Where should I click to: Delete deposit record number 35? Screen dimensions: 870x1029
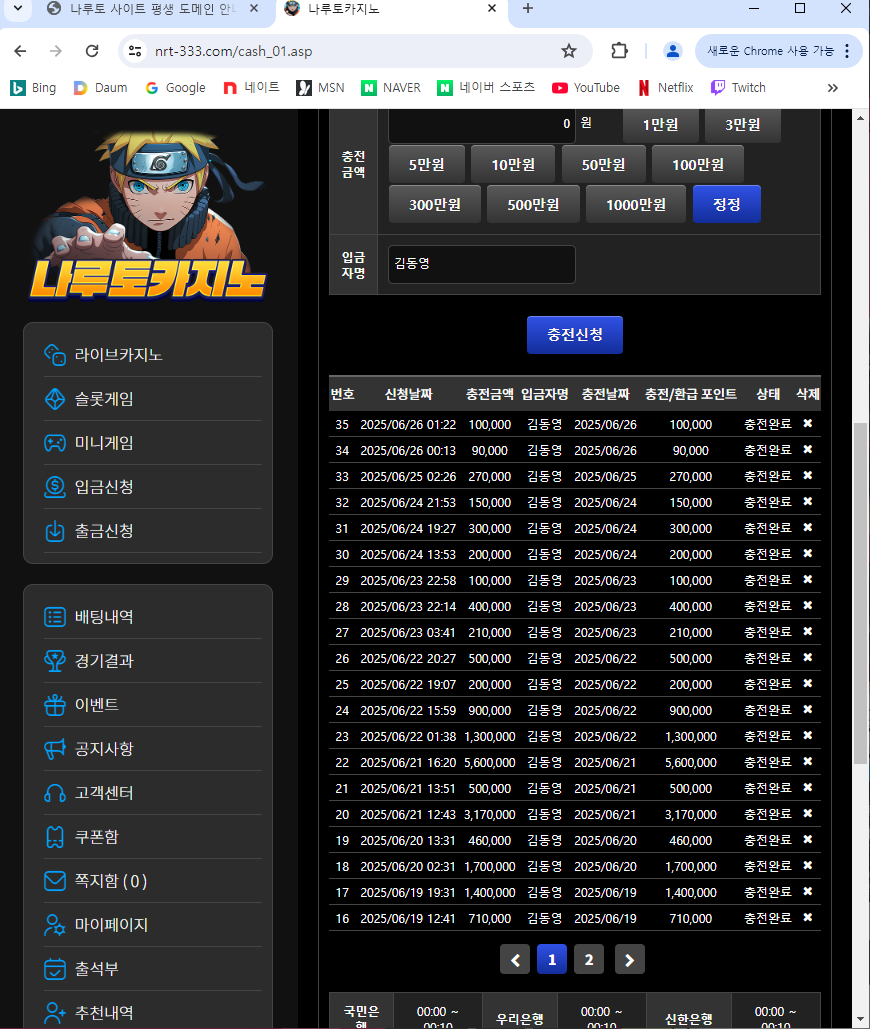[808, 424]
